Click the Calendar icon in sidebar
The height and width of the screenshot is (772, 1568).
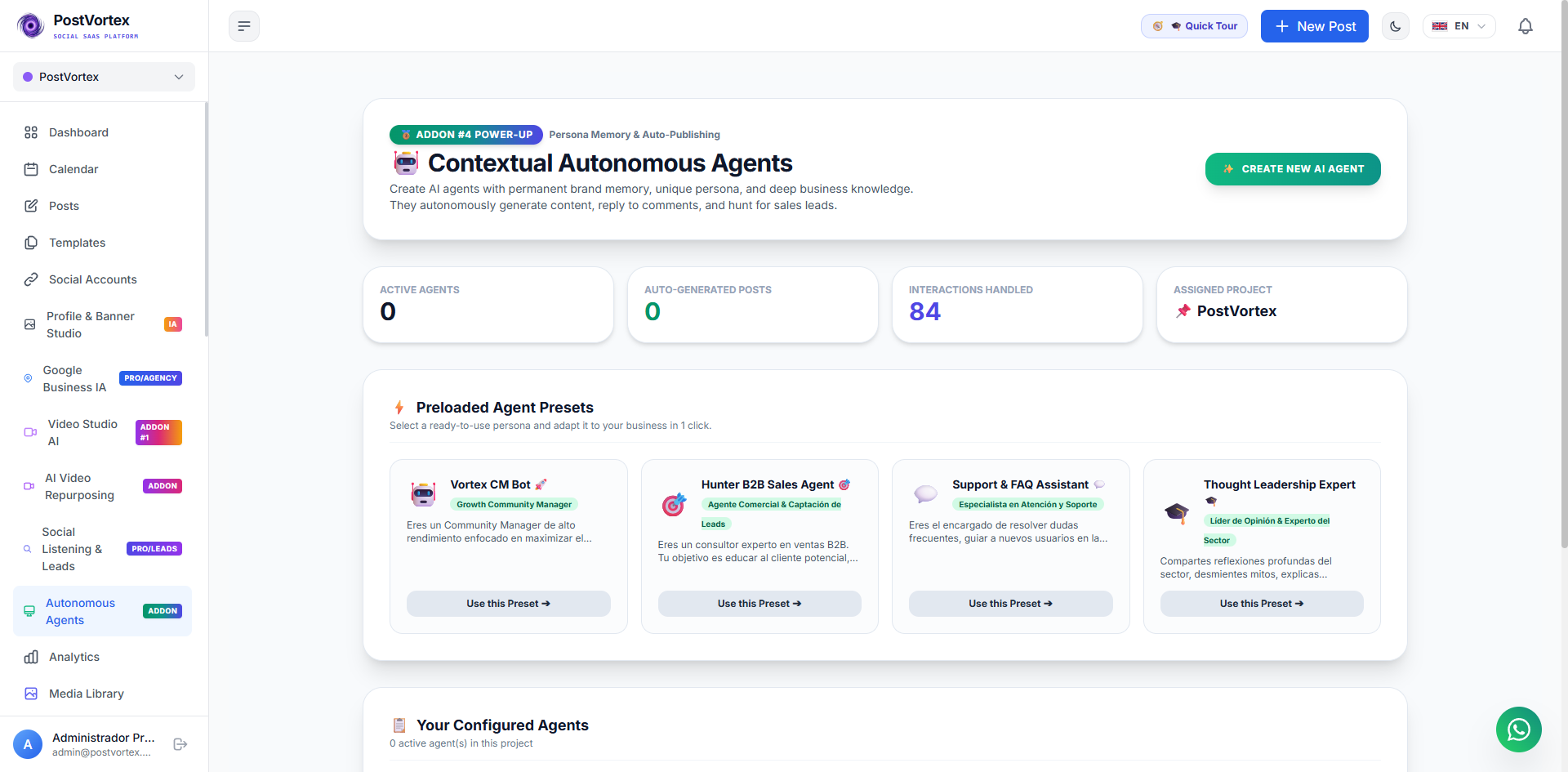[x=31, y=169]
